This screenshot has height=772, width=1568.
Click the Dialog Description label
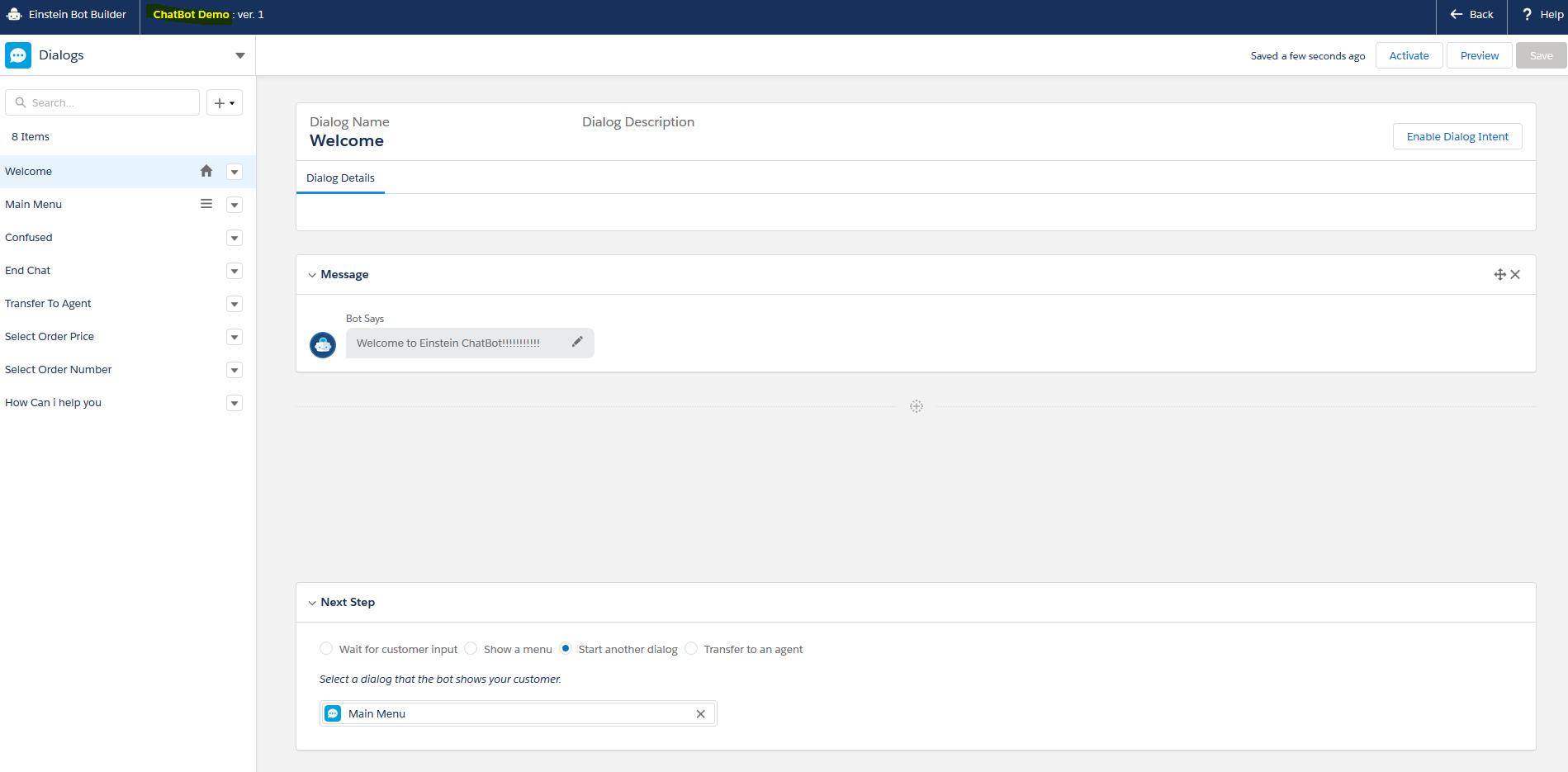638,121
